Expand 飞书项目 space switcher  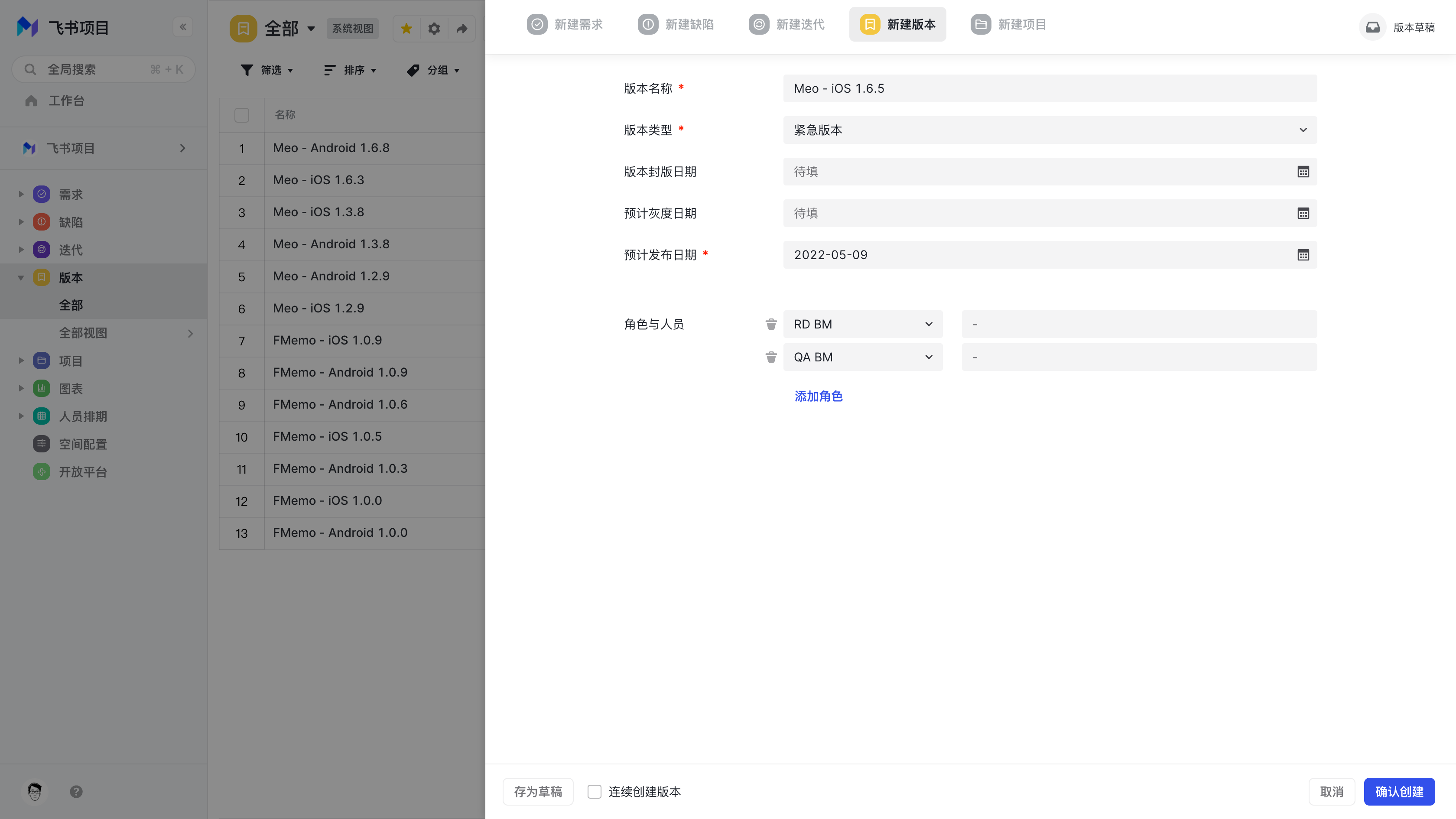(x=182, y=148)
